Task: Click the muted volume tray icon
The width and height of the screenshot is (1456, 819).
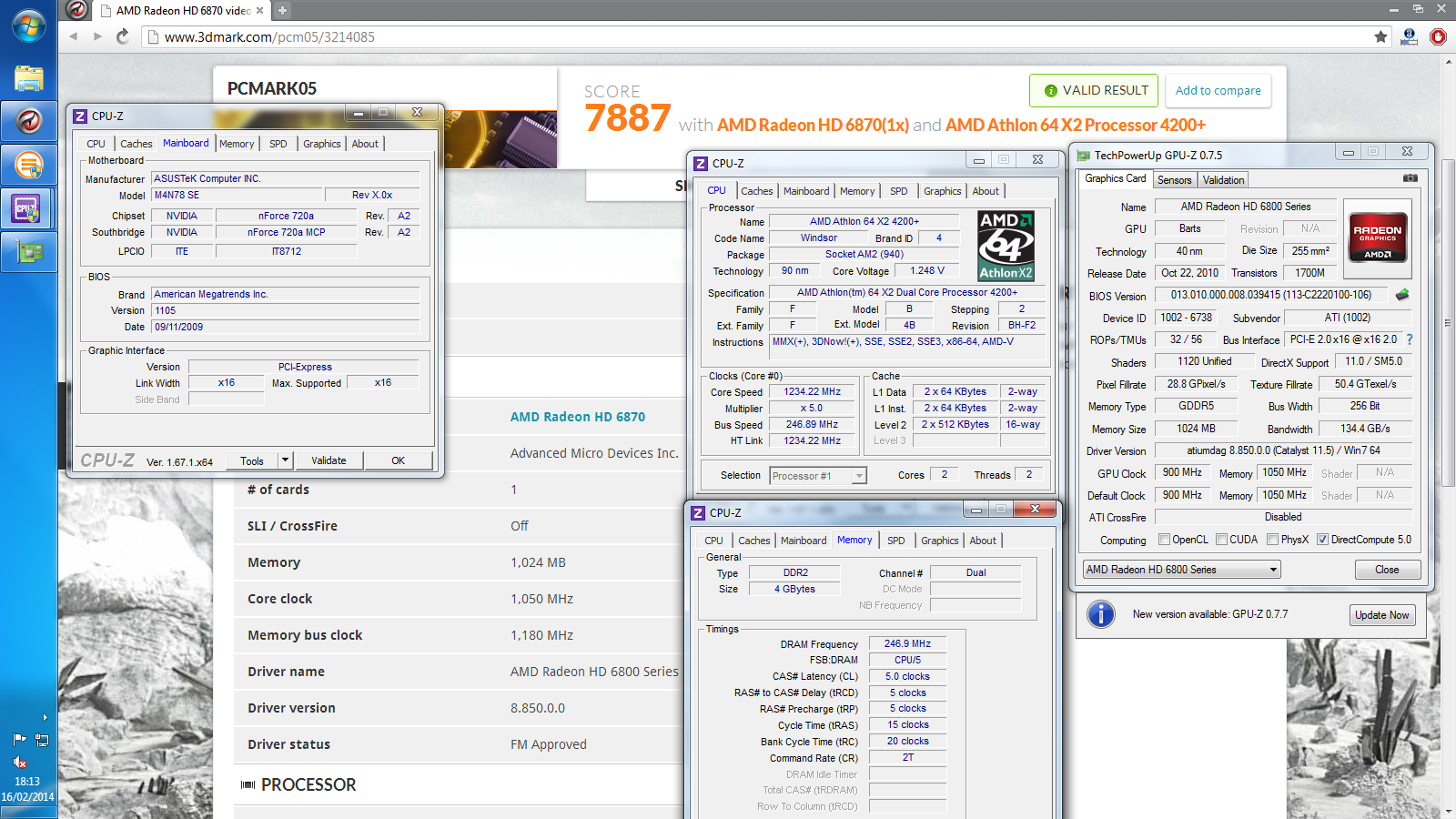Action: coord(20,762)
